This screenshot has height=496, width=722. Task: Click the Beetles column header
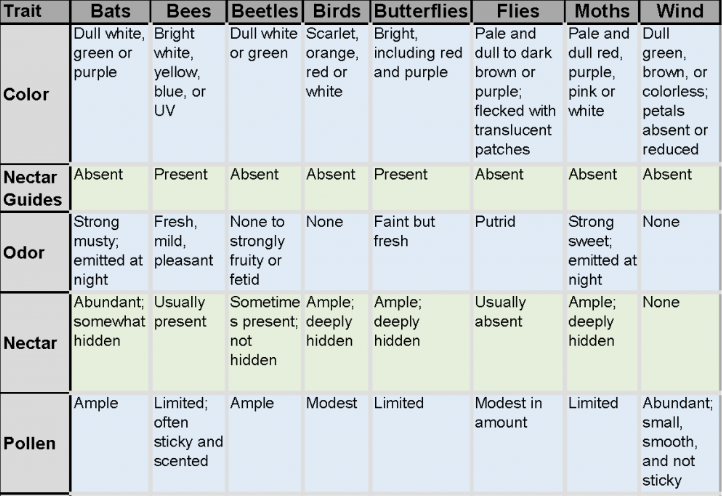click(264, 12)
